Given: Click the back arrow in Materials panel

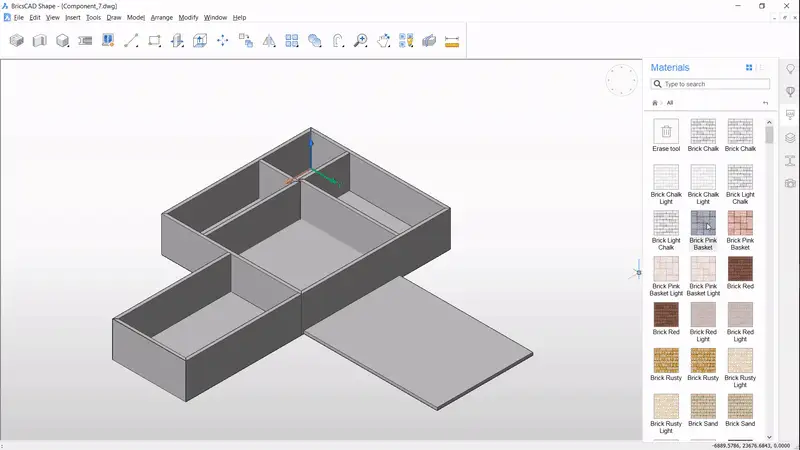Looking at the screenshot, I should (765, 103).
